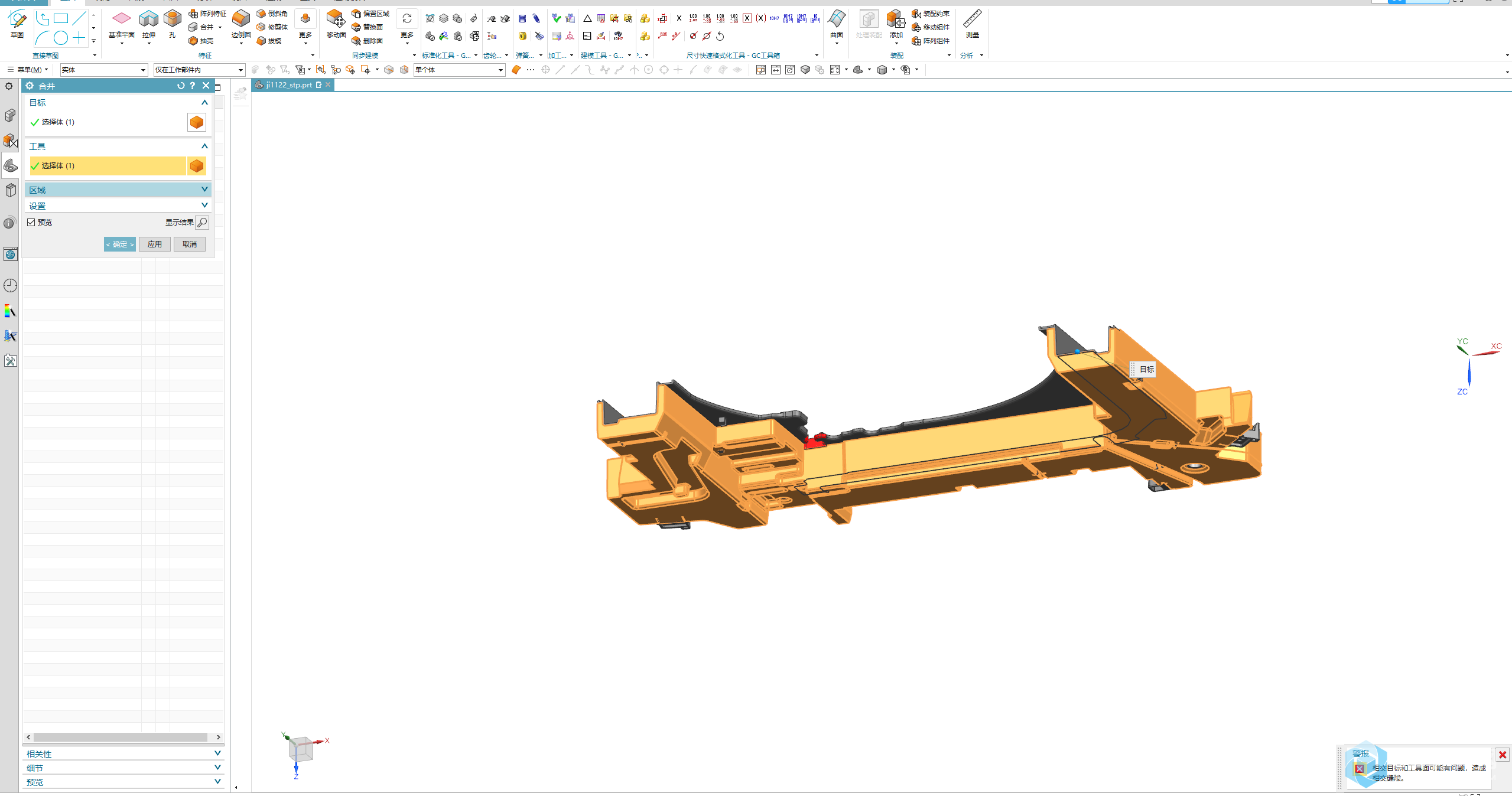Open the history clock sidebar tab
Viewport: 1512px width, 796px height.
10,286
